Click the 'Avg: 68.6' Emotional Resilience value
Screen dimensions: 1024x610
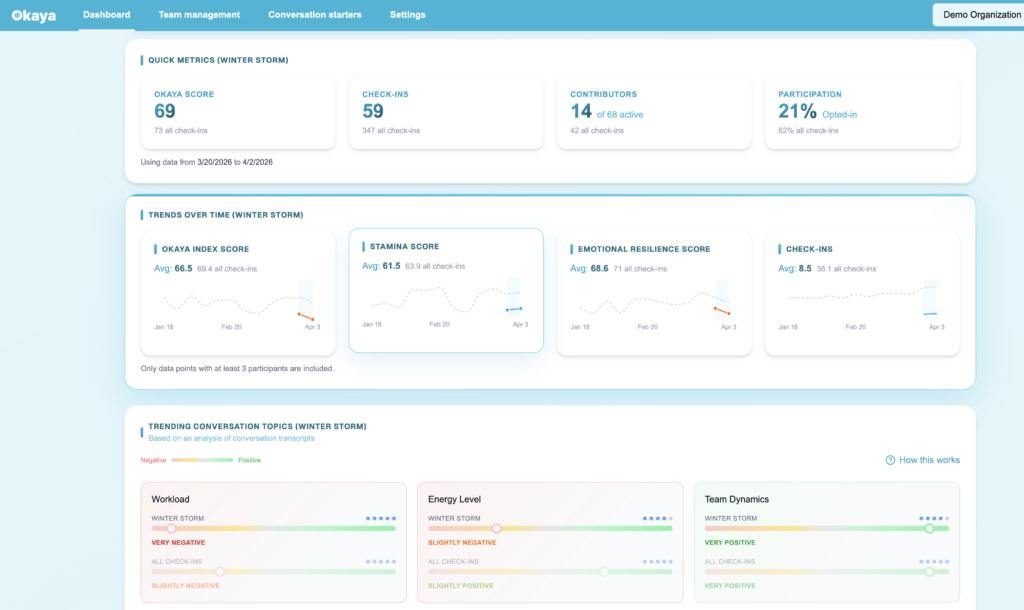[x=589, y=268]
